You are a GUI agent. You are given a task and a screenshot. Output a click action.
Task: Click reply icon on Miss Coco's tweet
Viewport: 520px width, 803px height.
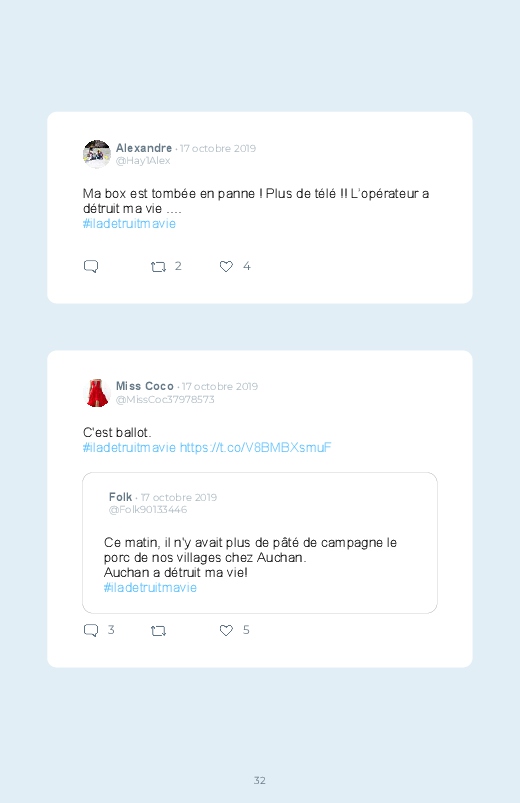point(91,630)
